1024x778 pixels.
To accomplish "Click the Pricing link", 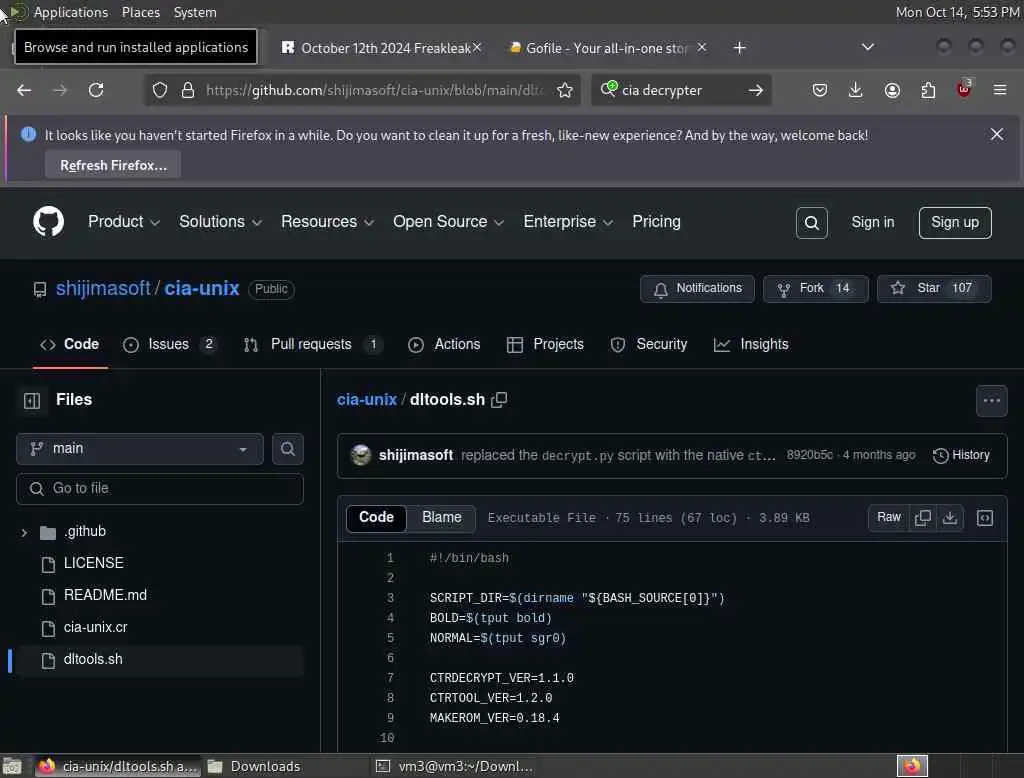I will click(656, 222).
